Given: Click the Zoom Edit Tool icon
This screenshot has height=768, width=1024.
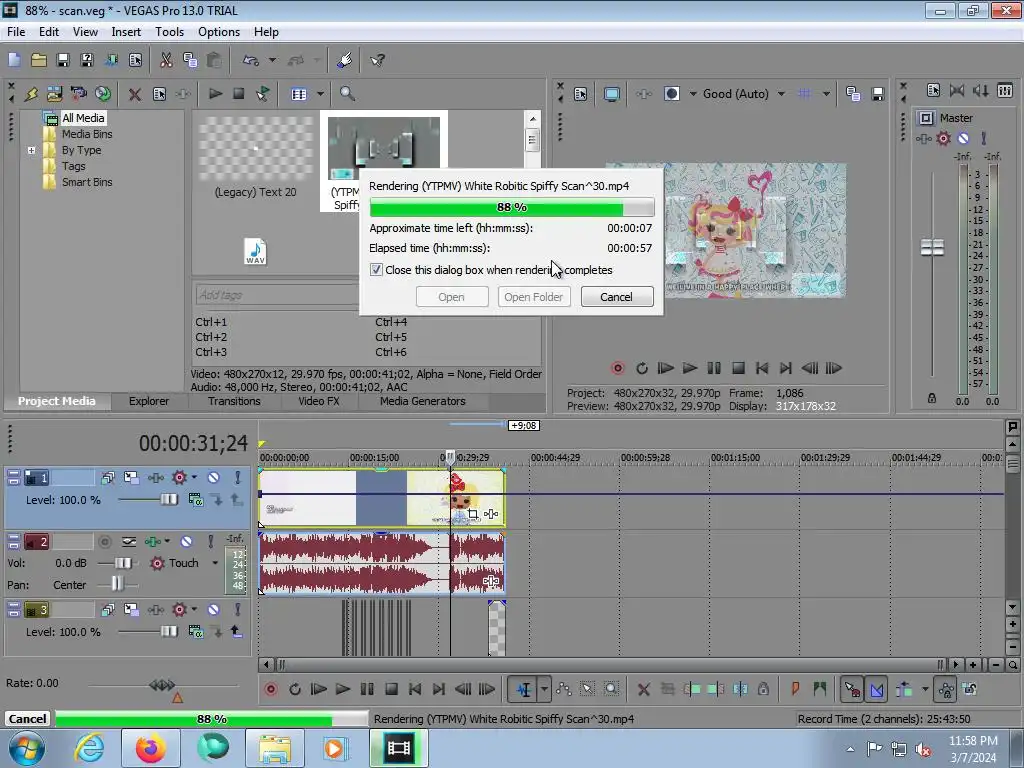Looking at the screenshot, I should (611, 689).
